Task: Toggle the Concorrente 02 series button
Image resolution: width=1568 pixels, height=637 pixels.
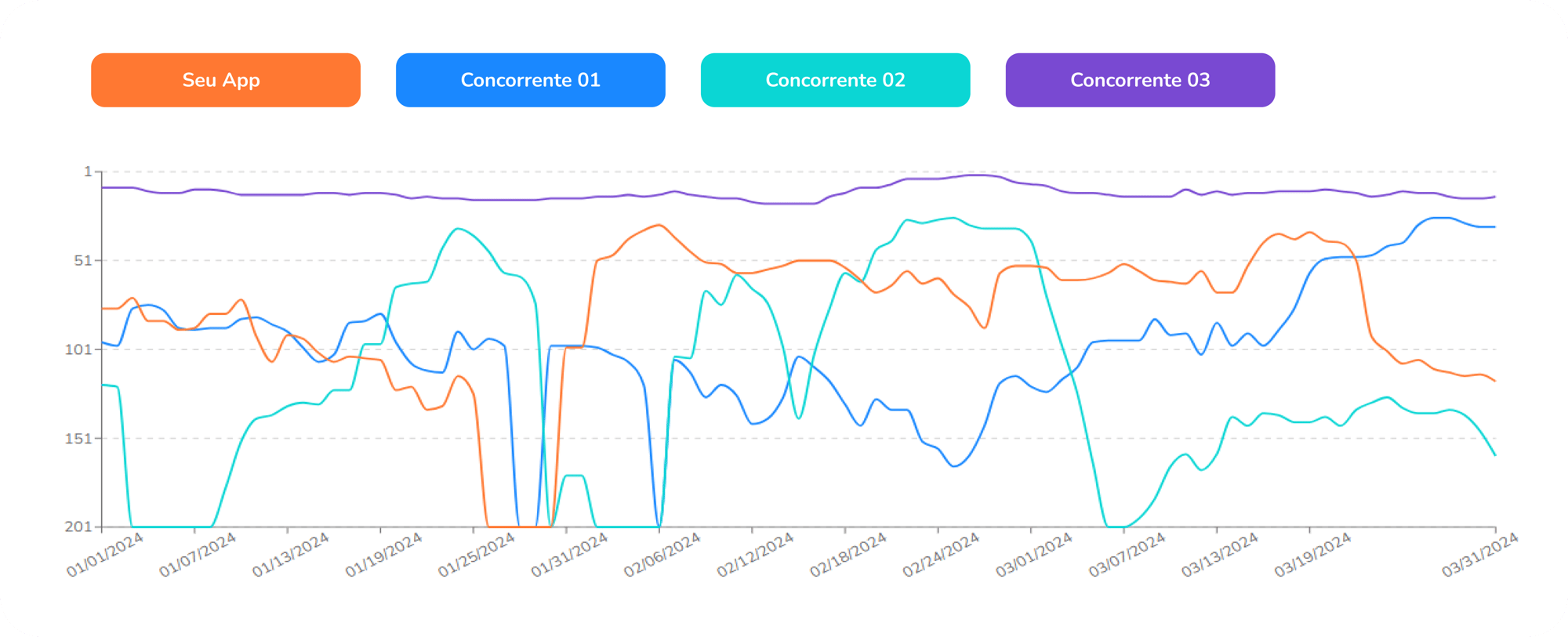Action: point(836,80)
